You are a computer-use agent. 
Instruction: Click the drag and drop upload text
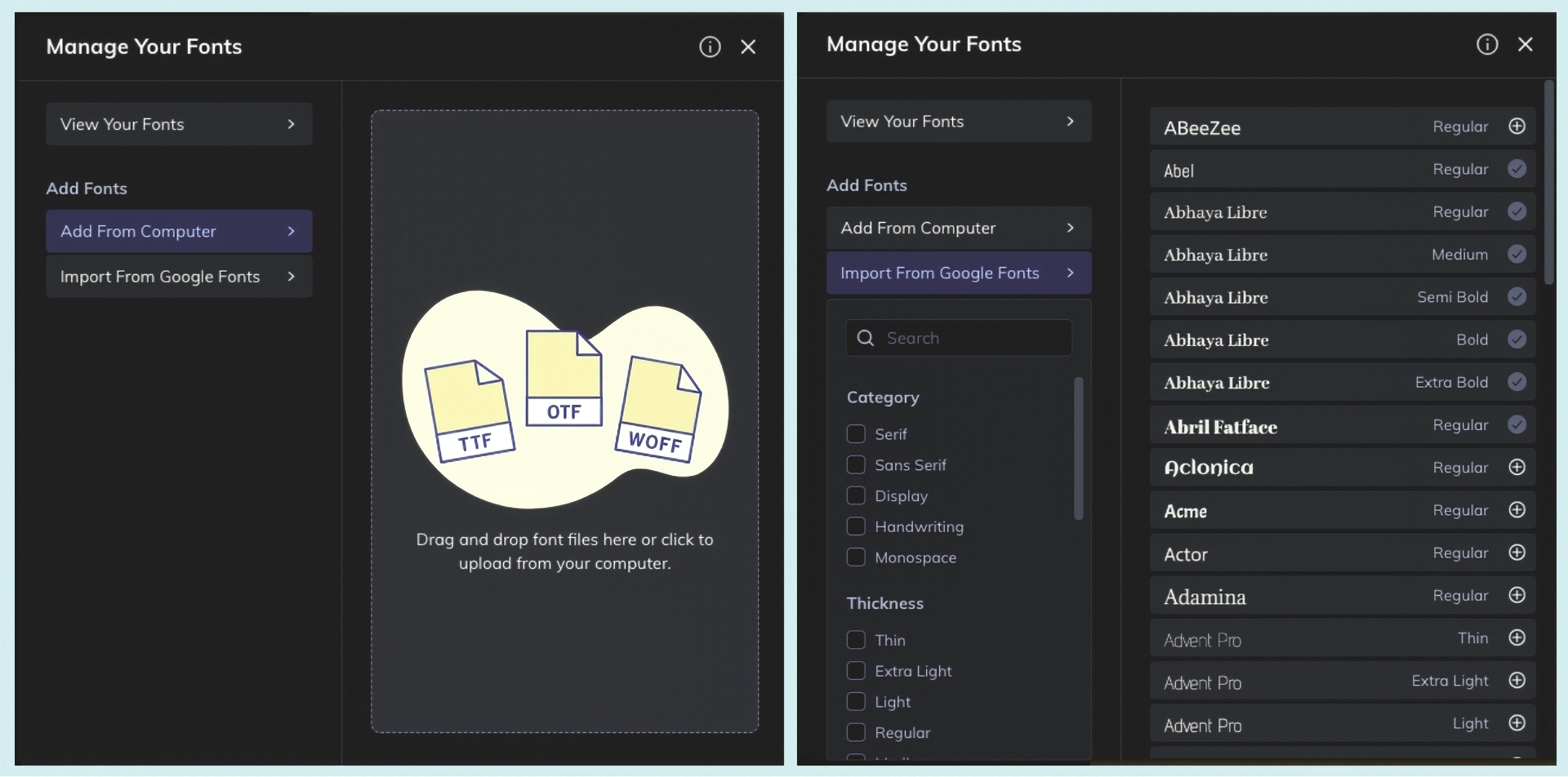pyautogui.click(x=564, y=552)
